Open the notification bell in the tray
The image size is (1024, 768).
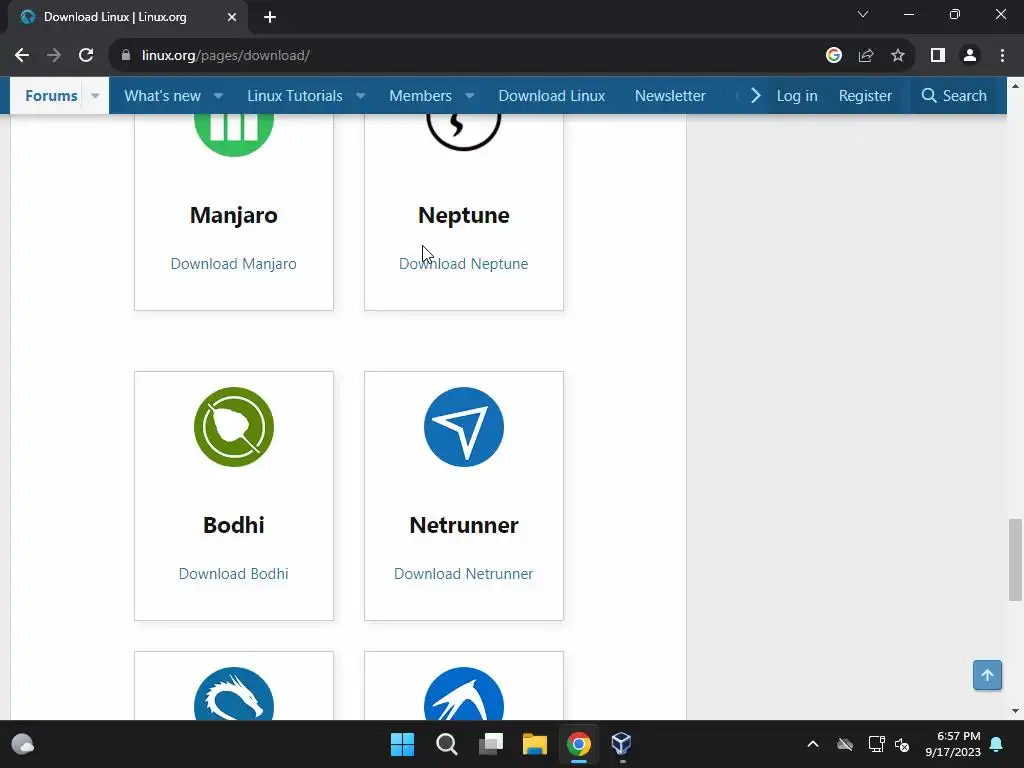(997, 744)
